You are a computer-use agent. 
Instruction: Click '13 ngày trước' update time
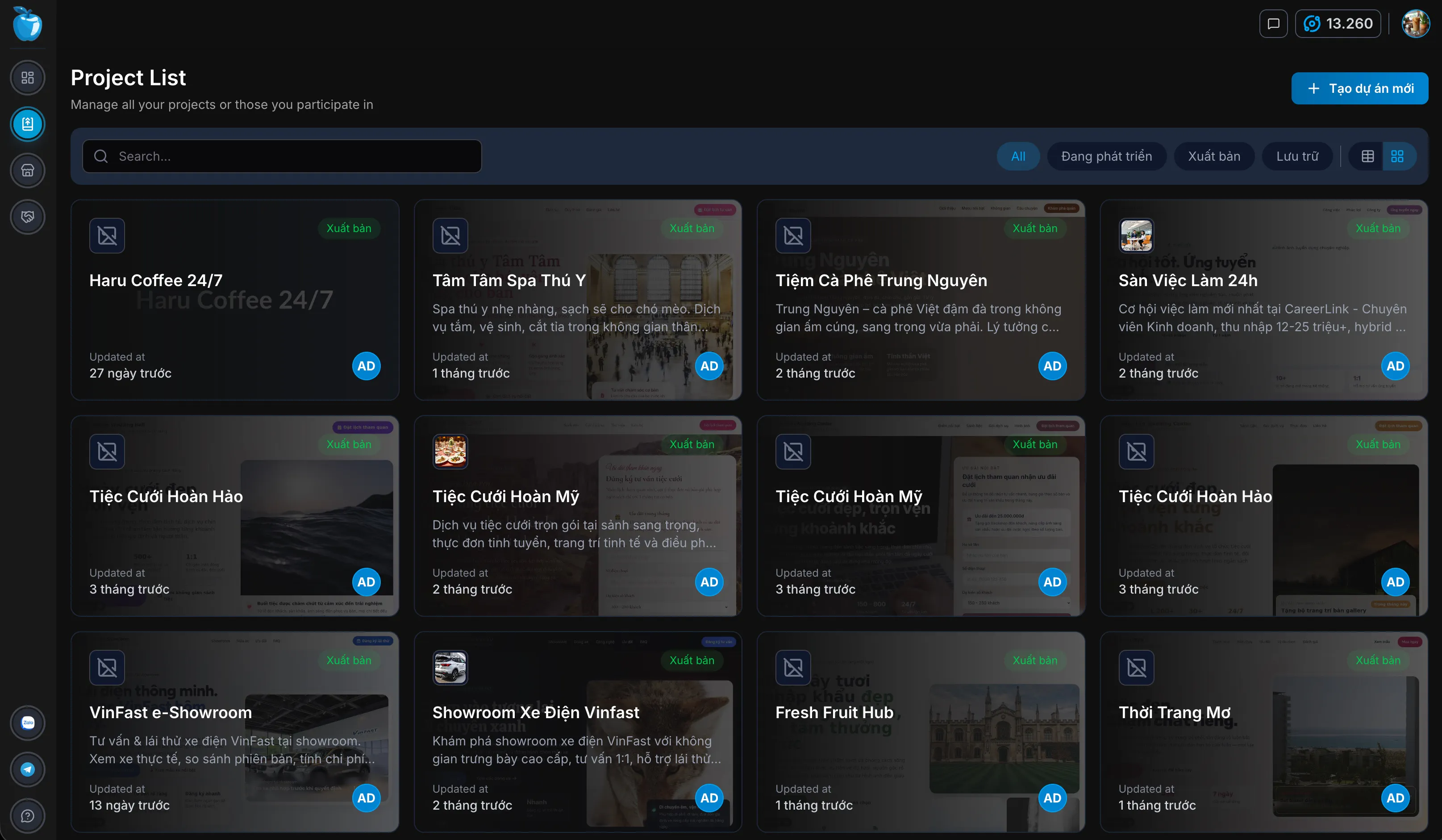[x=129, y=805]
